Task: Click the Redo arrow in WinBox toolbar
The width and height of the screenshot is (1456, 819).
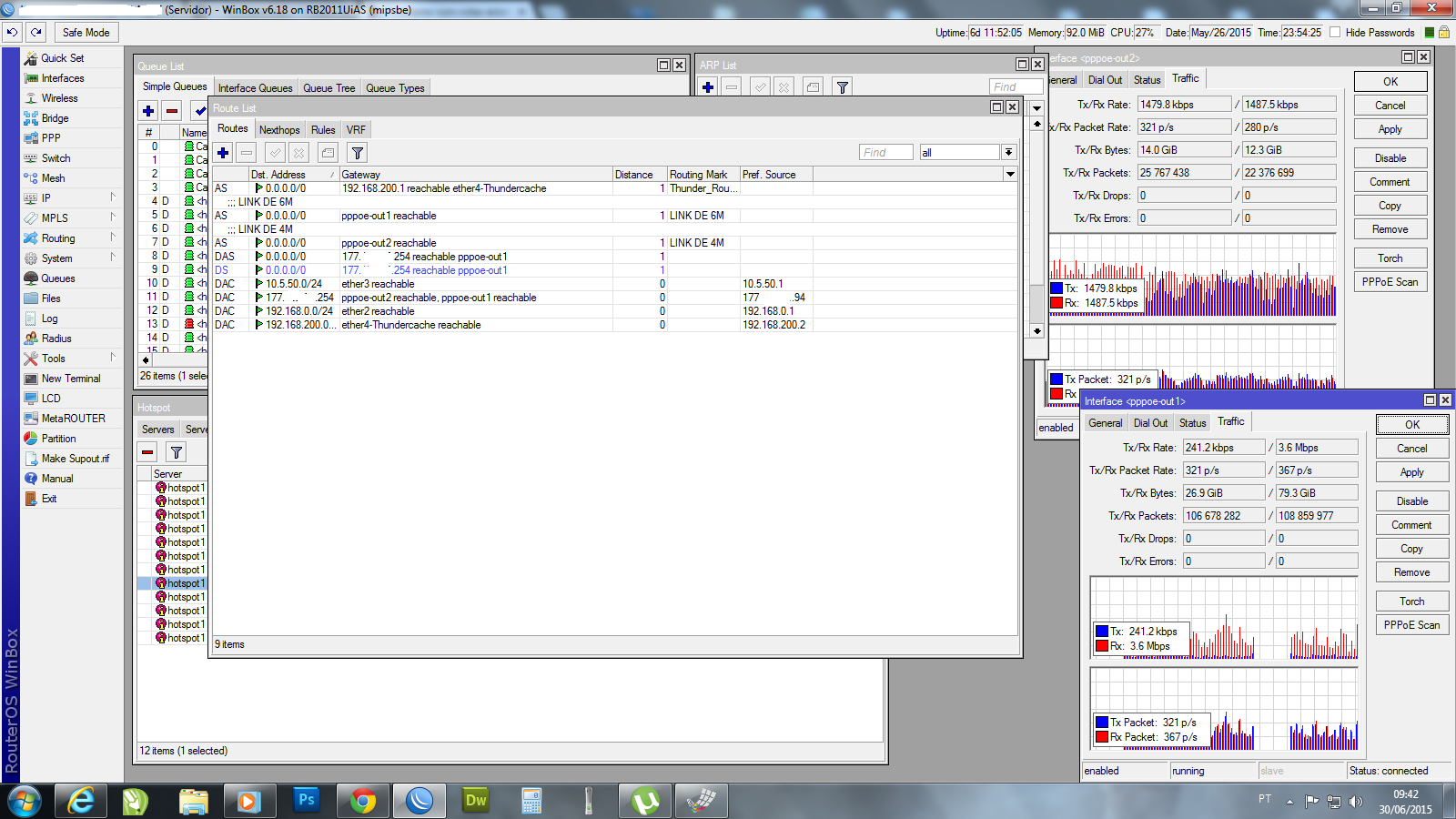Action: 36,32
